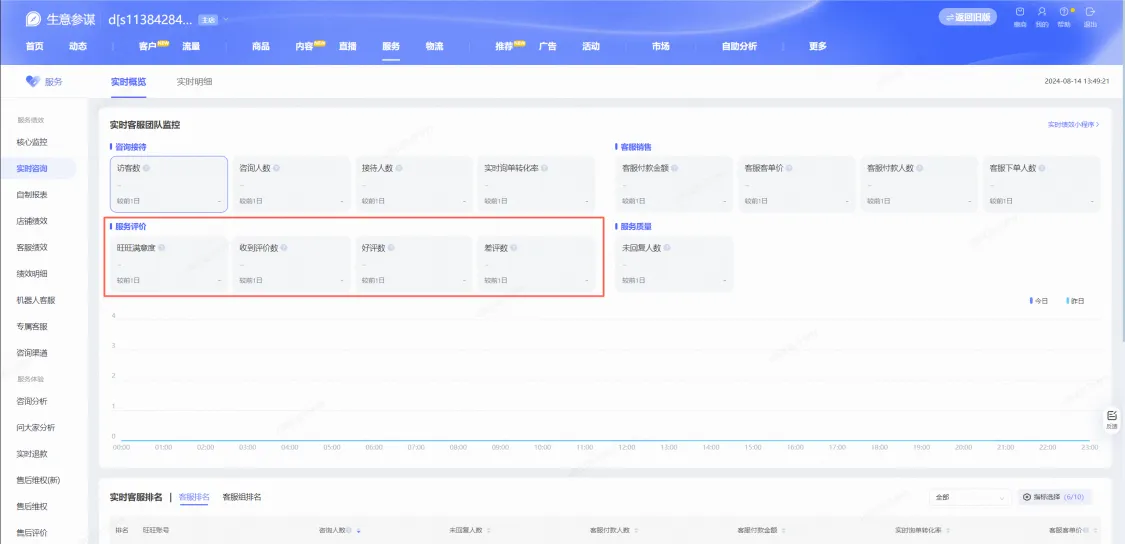Switch to the 实时明细 tab
Image resolution: width=1125 pixels, height=544 pixels.
194,82
